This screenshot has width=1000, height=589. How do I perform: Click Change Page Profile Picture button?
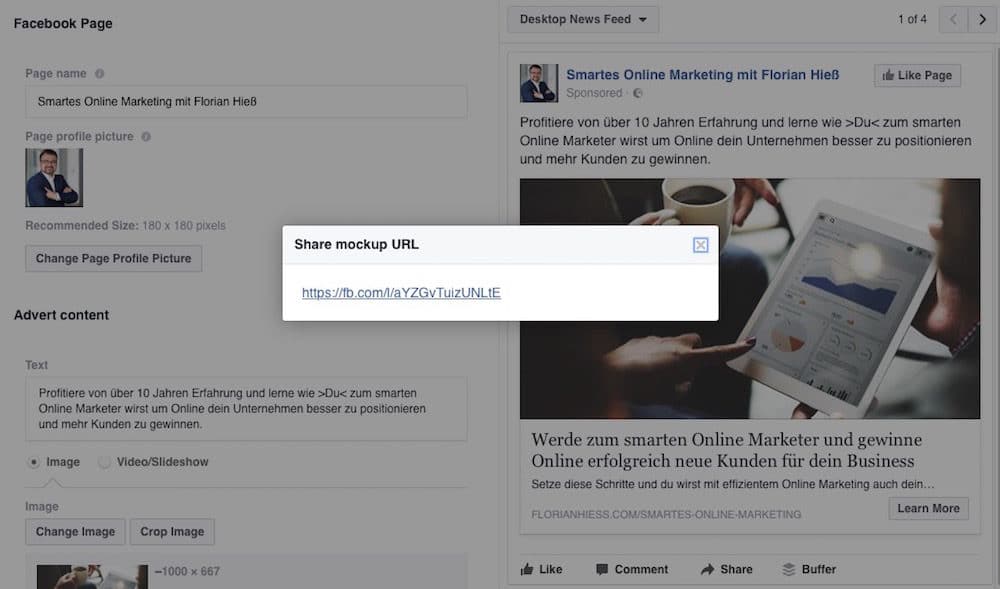(x=114, y=258)
